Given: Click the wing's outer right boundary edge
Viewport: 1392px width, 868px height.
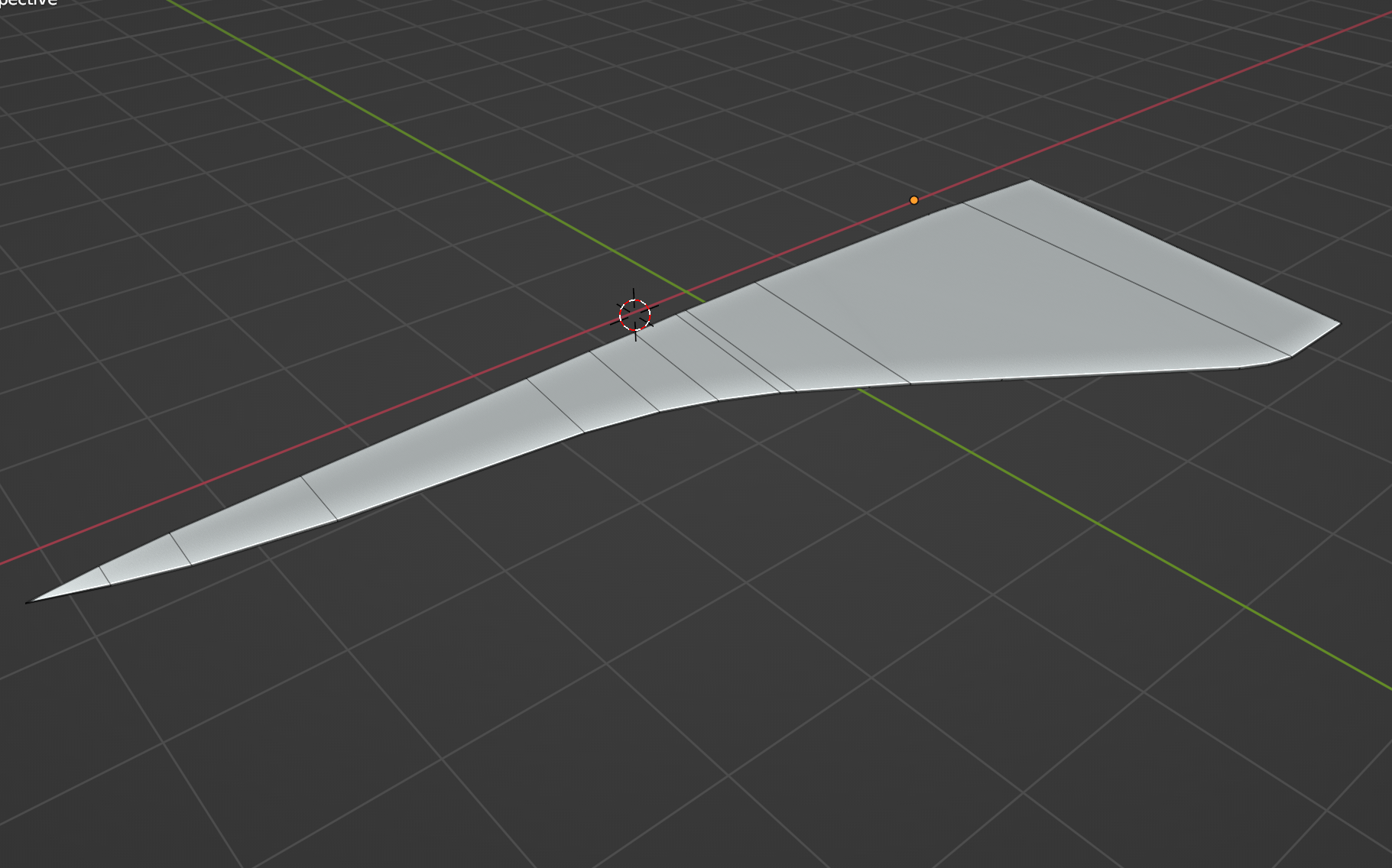Looking at the screenshot, I should click(1185, 252).
